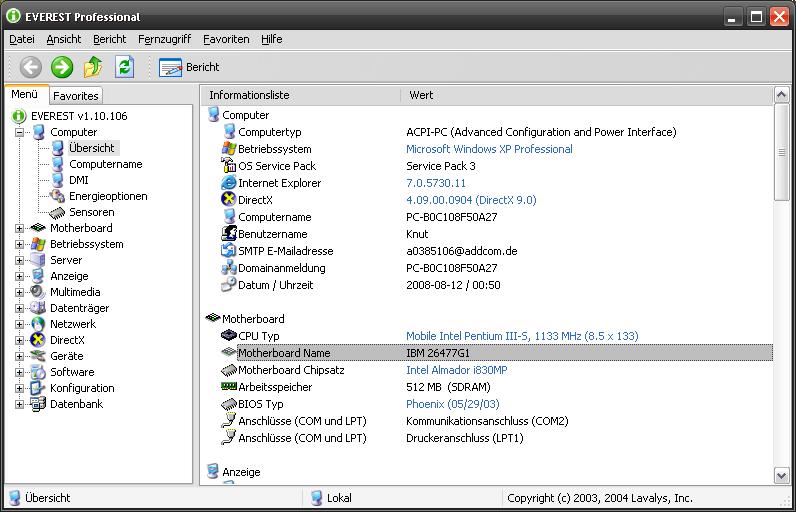Refresh the information using the toolbar icon

(124, 67)
